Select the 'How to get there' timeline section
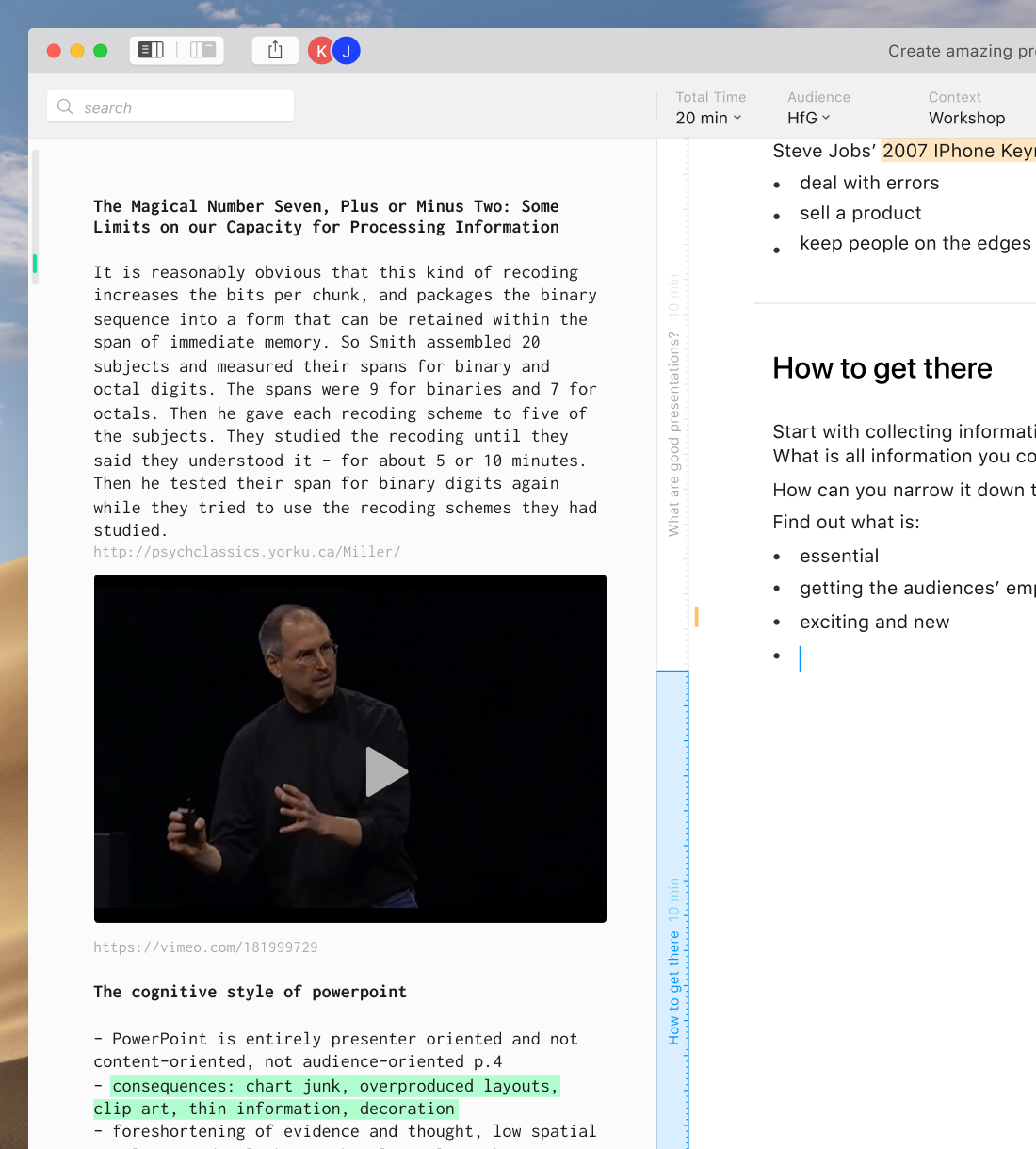The width and height of the screenshot is (1036, 1149). coord(672,909)
